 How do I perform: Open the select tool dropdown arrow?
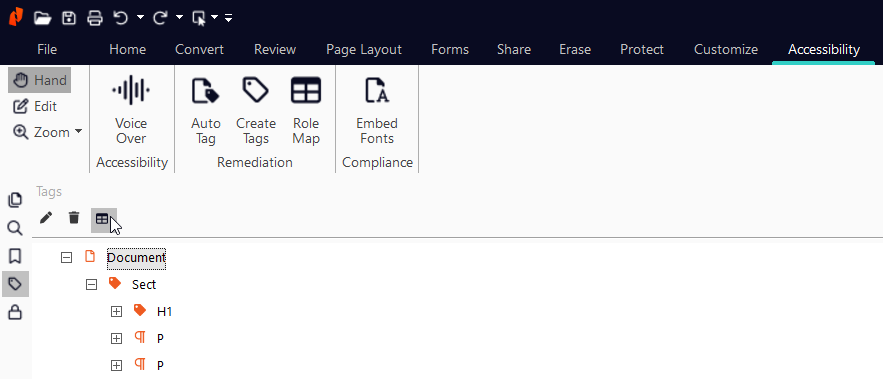[x=215, y=17]
